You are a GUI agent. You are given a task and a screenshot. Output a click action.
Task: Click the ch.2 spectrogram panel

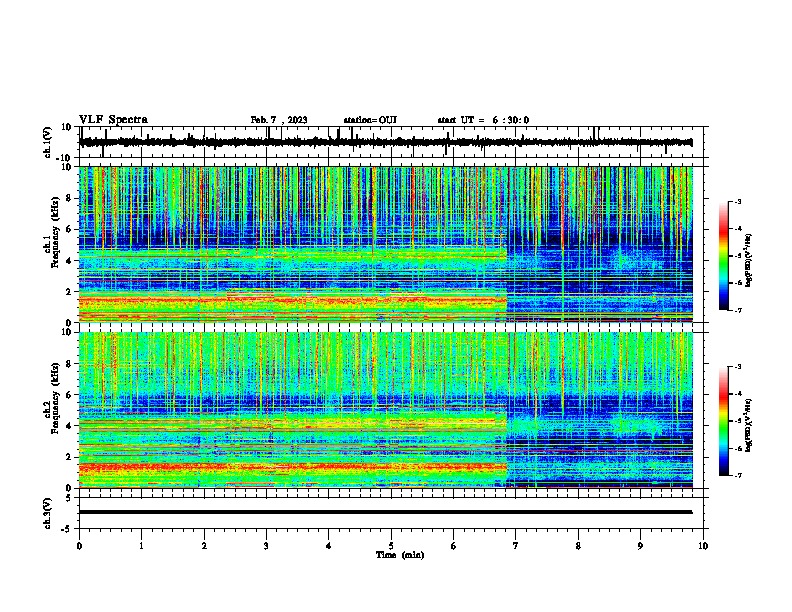[x=386, y=410]
